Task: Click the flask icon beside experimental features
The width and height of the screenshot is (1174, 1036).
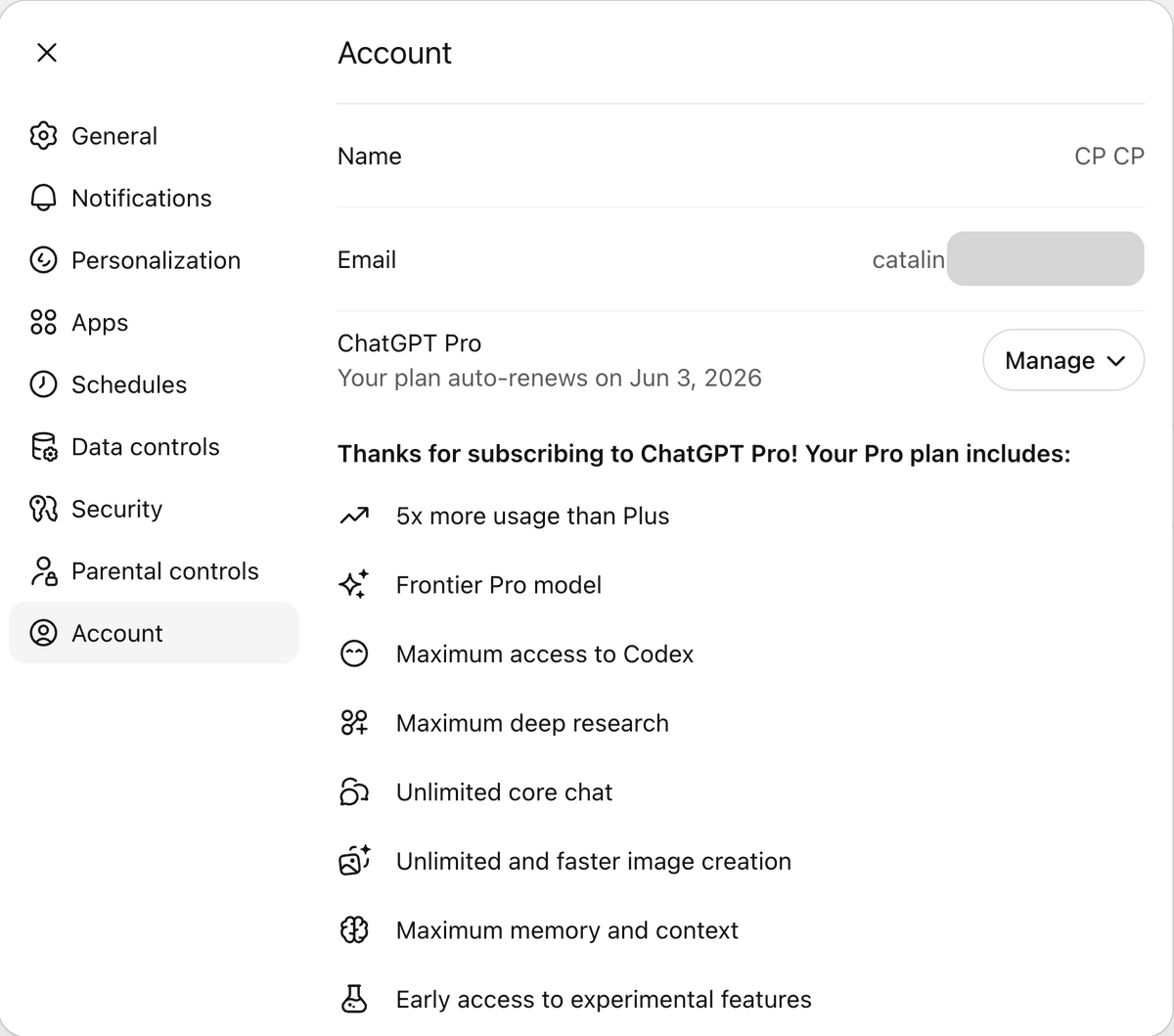Action: point(353,999)
